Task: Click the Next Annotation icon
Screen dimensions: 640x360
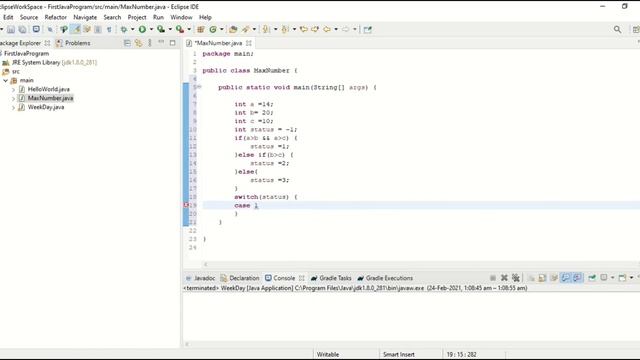Action: (x=266, y=29)
